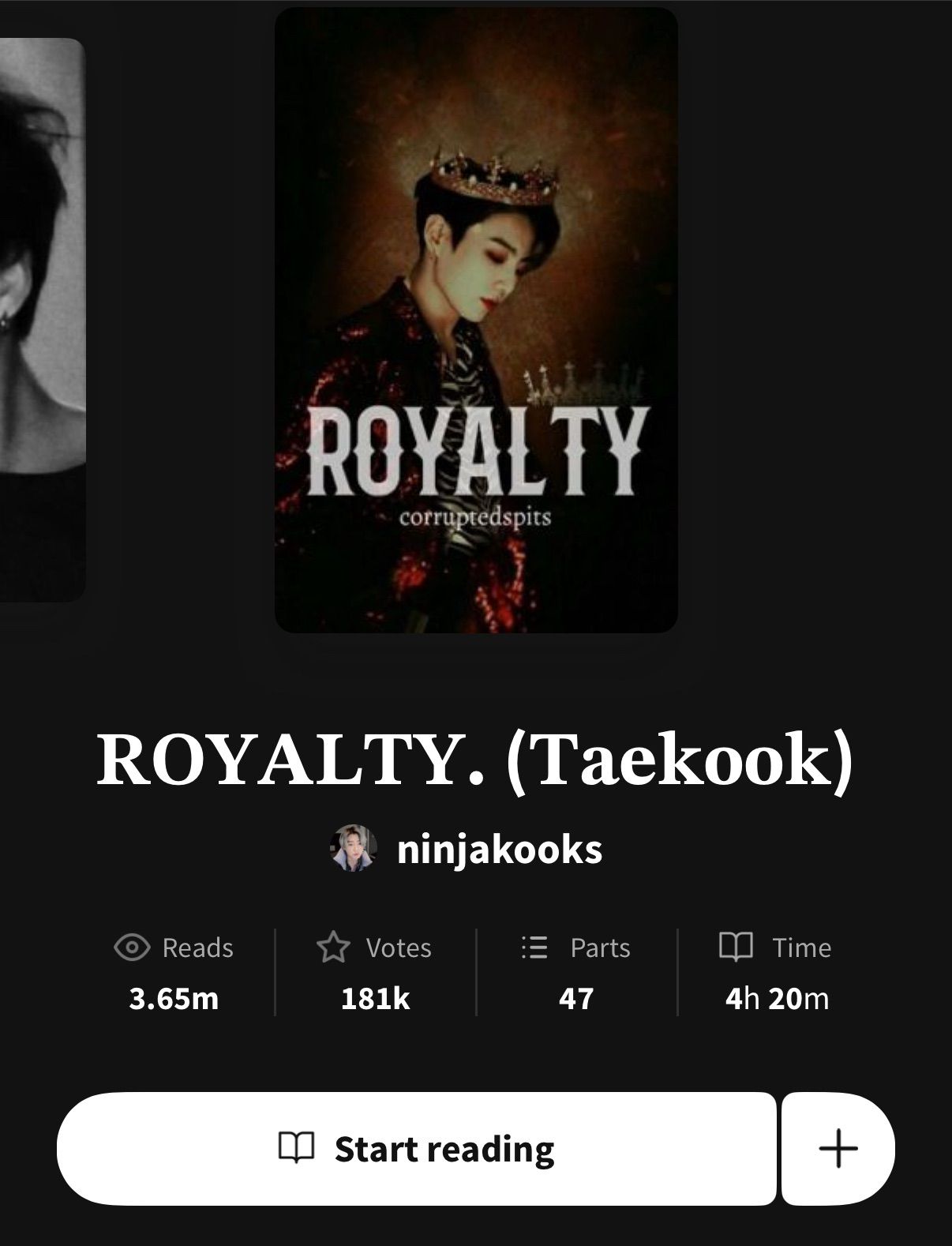
Task: Click the Reads label
Action: pos(197,948)
